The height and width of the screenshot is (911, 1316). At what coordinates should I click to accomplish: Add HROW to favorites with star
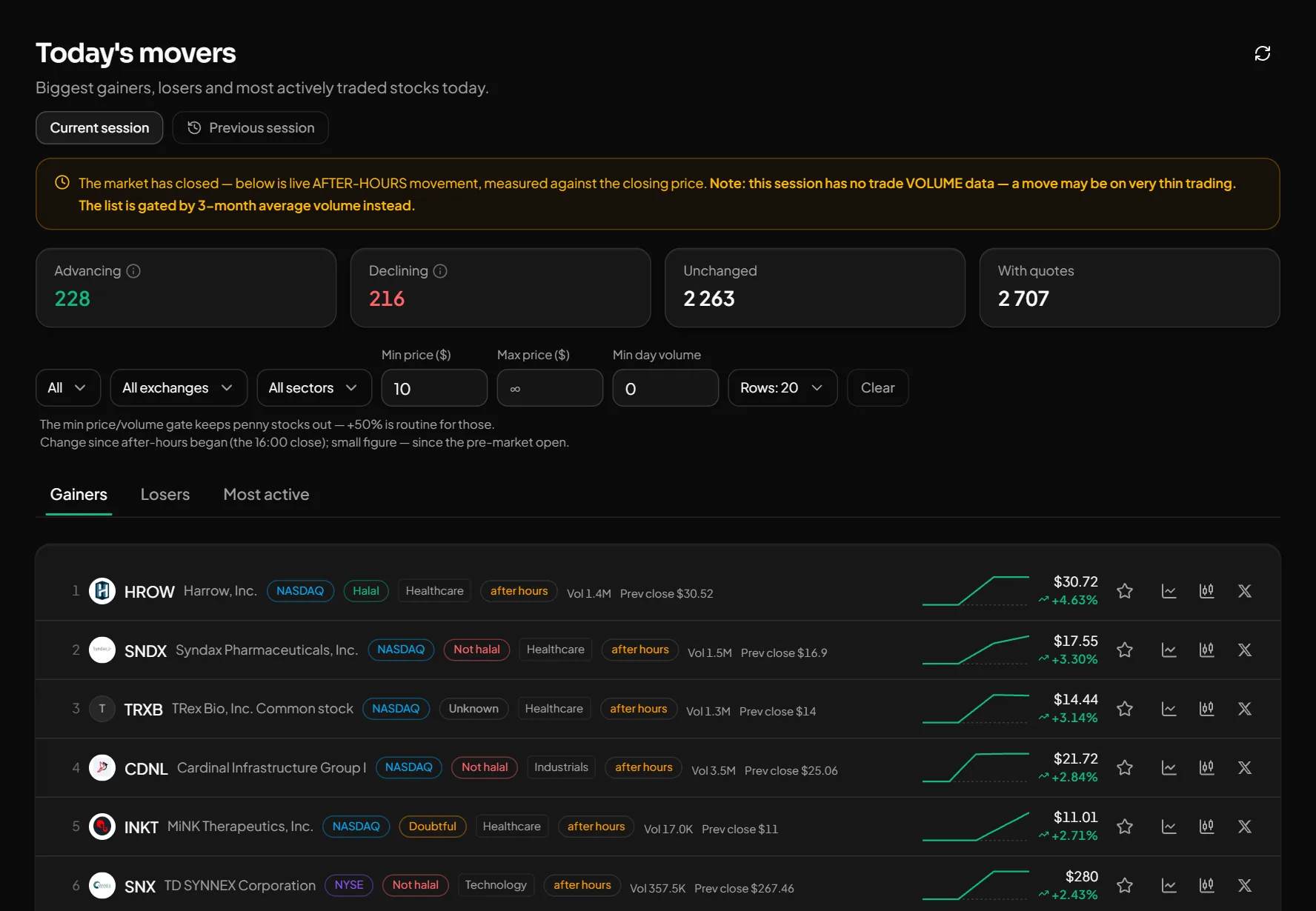click(1125, 591)
